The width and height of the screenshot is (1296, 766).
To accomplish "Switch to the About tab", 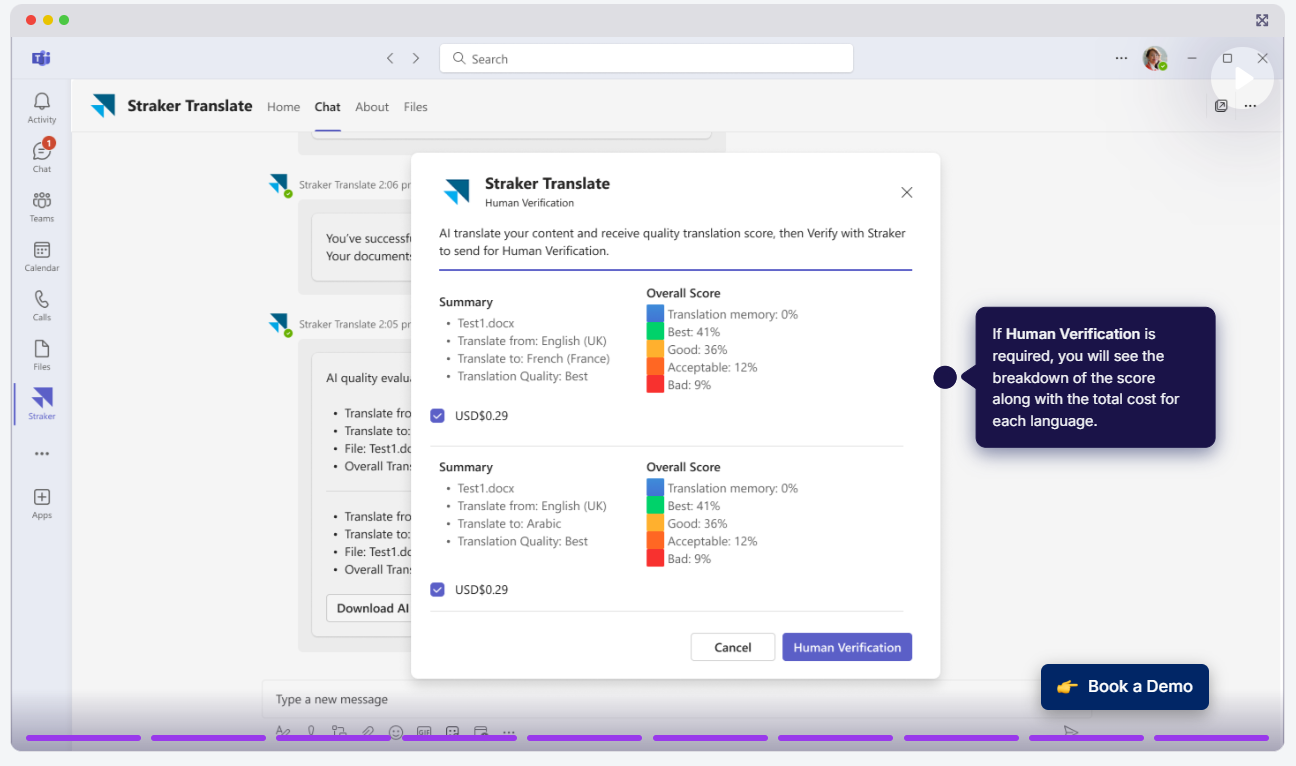I will tap(372, 107).
